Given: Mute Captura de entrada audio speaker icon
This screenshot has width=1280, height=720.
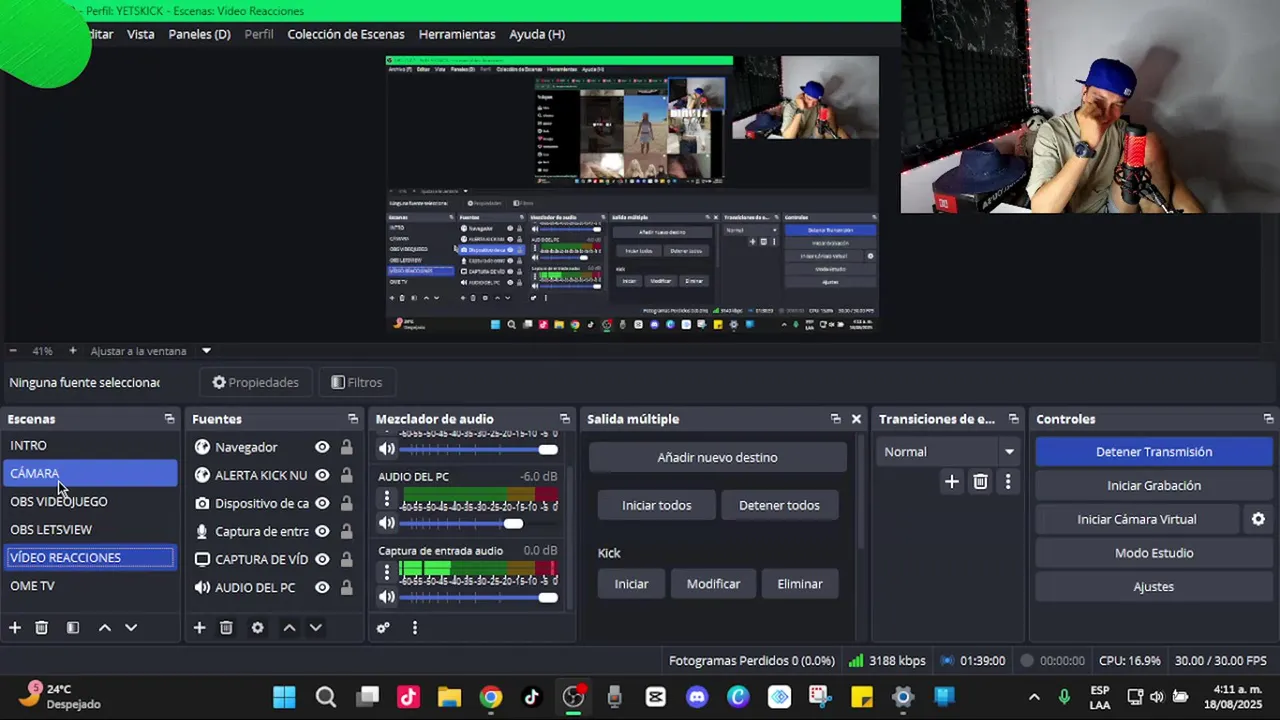Looking at the screenshot, I should click(x=386, y=598).
